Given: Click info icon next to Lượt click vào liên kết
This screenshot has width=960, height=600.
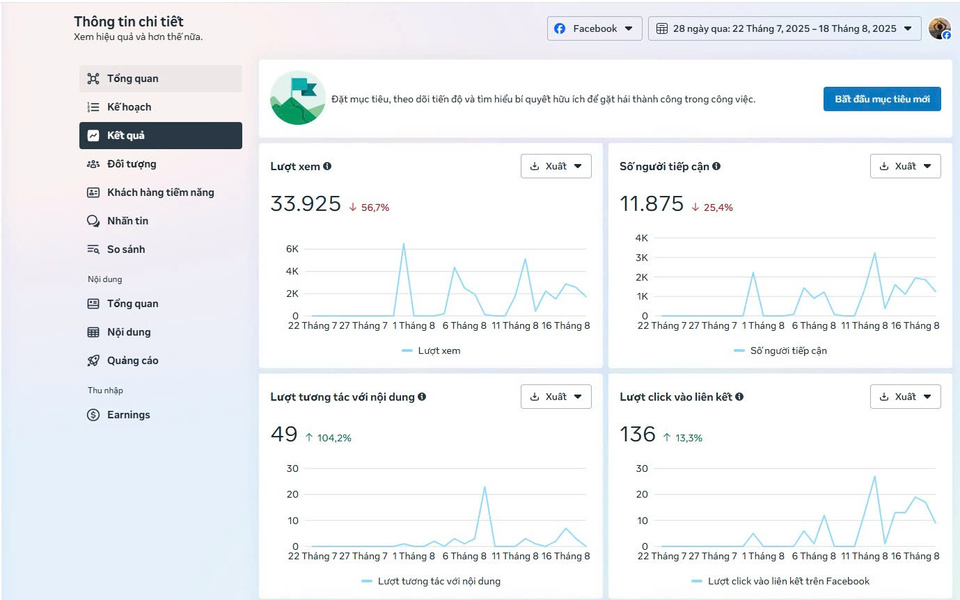Looking at the screenshot, I should [739, 397].
